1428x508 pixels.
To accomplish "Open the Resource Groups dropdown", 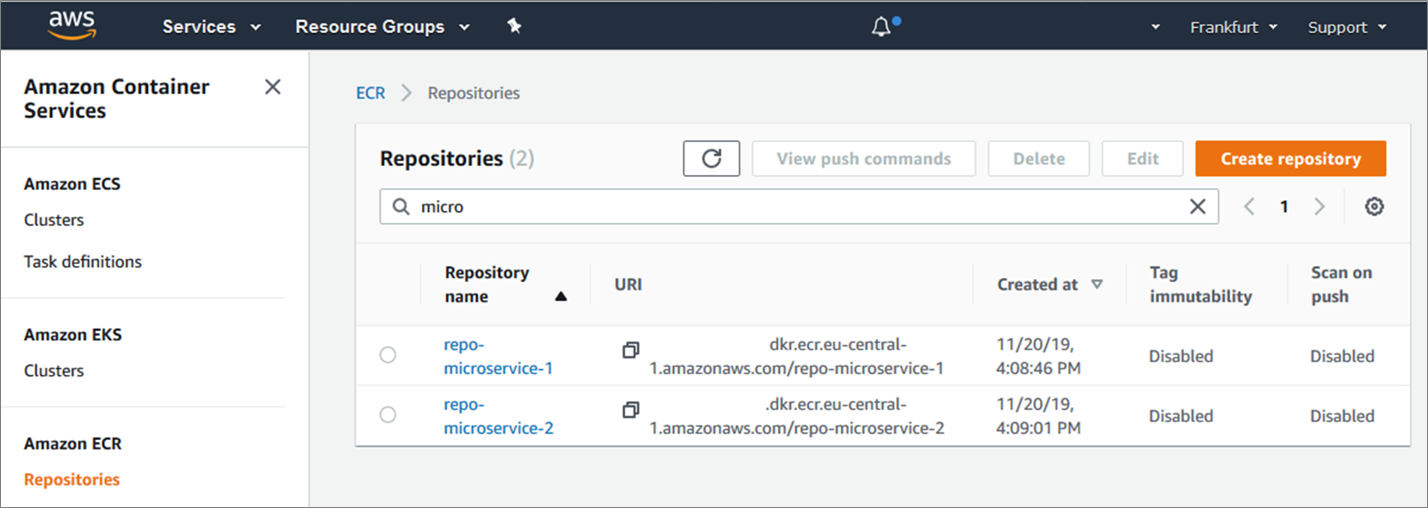I will point(382,27).
